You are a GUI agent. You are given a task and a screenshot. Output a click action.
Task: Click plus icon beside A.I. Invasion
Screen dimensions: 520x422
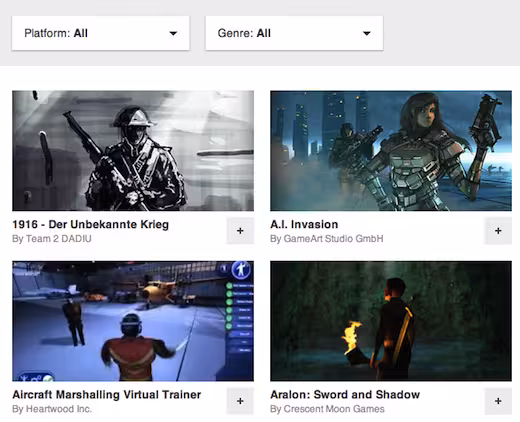point(498,231)
